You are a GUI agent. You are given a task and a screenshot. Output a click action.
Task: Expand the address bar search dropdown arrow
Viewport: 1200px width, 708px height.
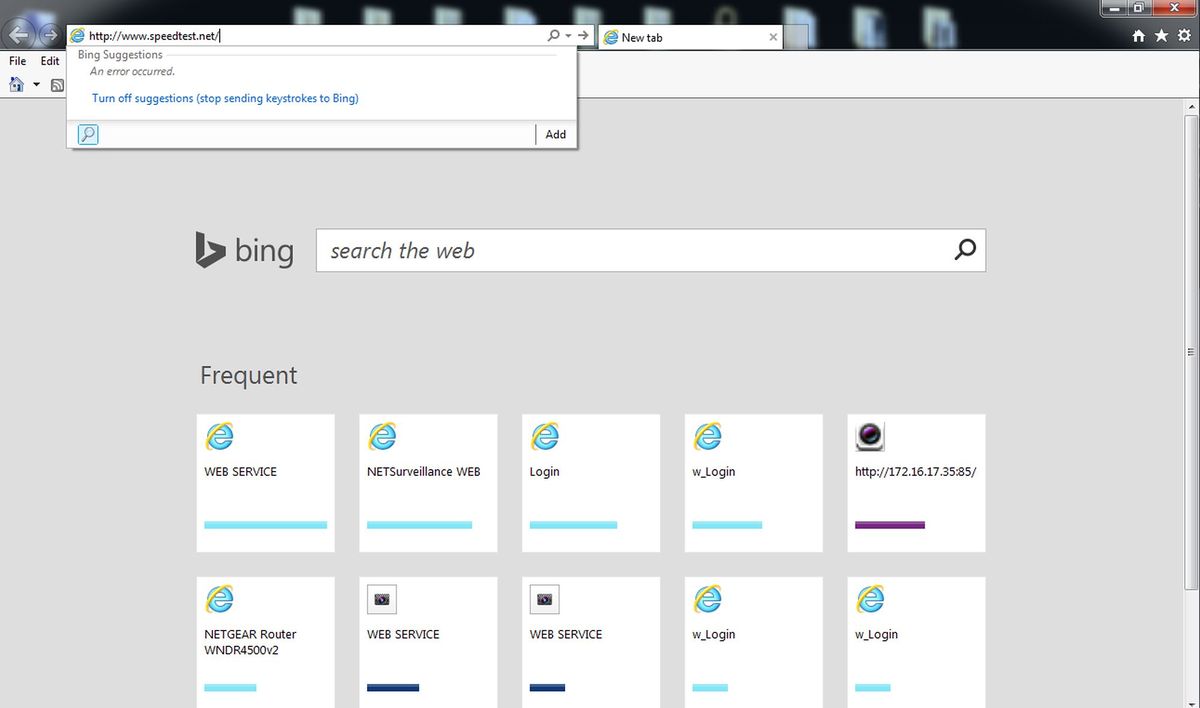click(568, 36)
